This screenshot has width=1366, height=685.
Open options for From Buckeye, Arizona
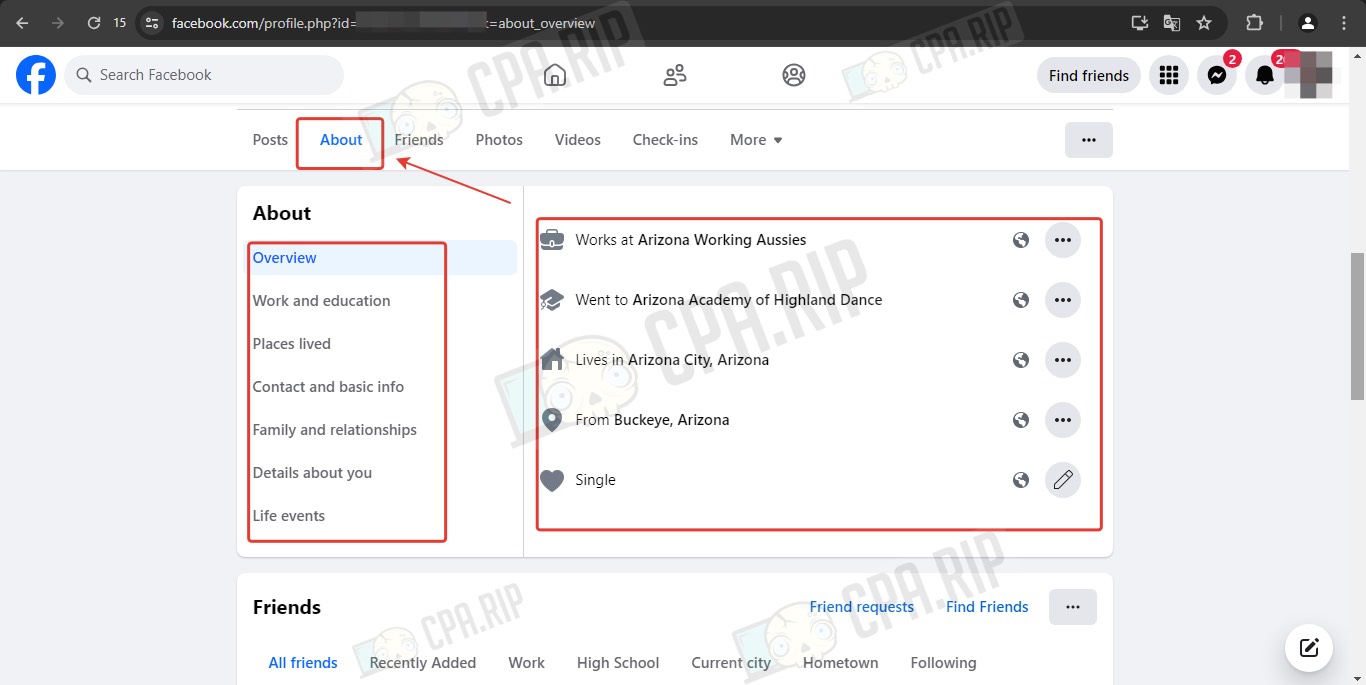click(1063, 420)
